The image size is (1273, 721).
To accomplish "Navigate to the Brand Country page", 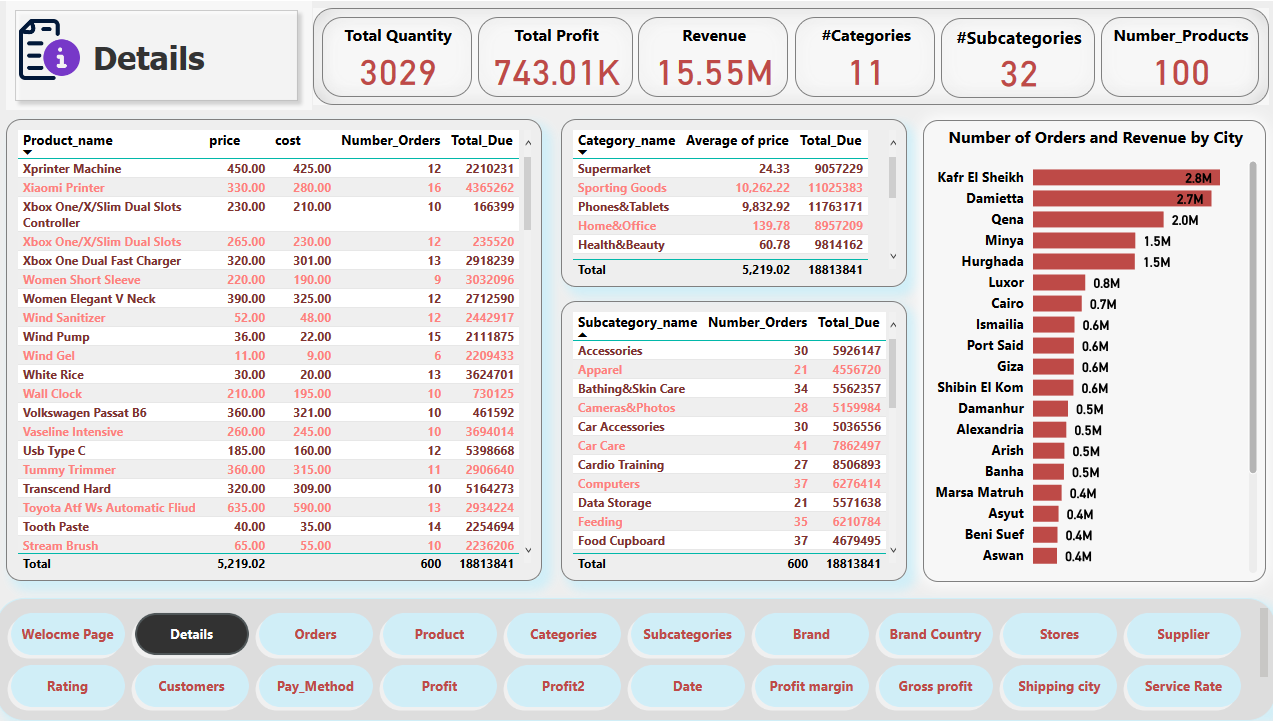I will (x=934, y=634).
